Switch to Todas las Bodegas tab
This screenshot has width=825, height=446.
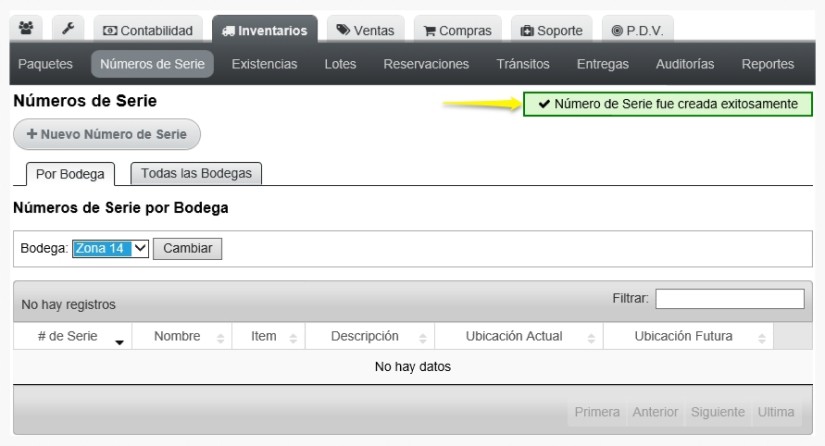pyautogui.click(x=196, y=173)
